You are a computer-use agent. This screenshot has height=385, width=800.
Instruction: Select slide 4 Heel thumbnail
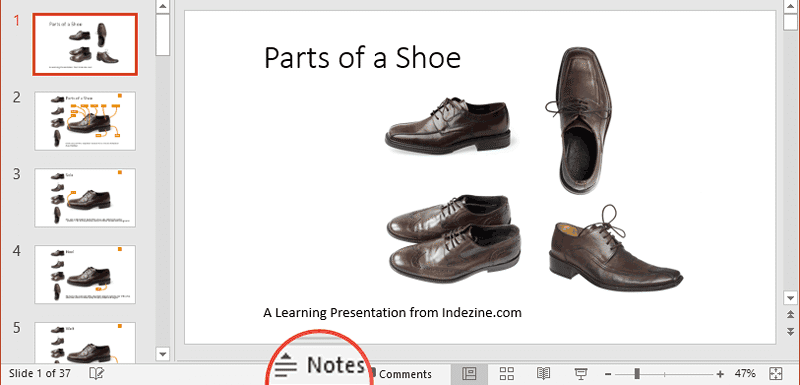click(x=85, y=274)
